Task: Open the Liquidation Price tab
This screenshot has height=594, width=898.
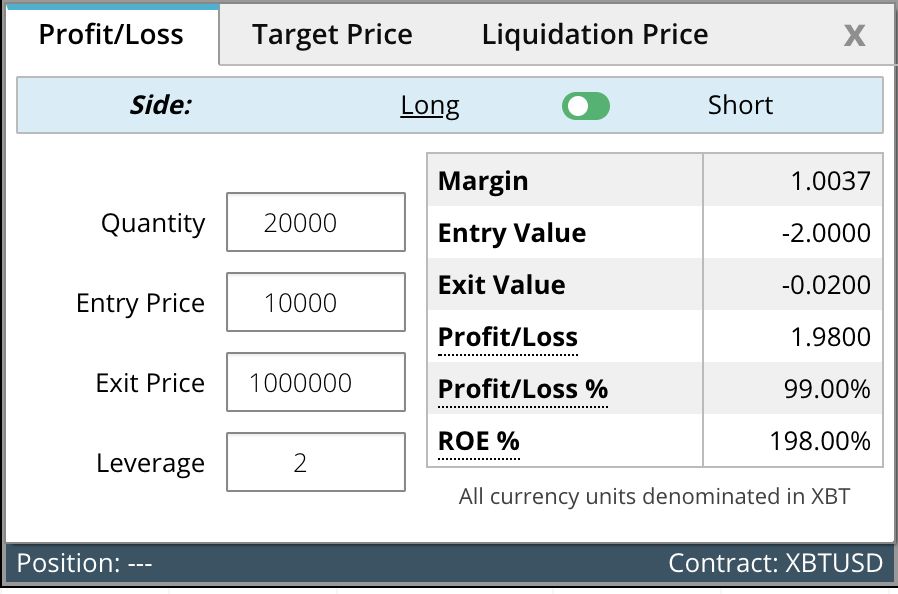Action: 595,35
